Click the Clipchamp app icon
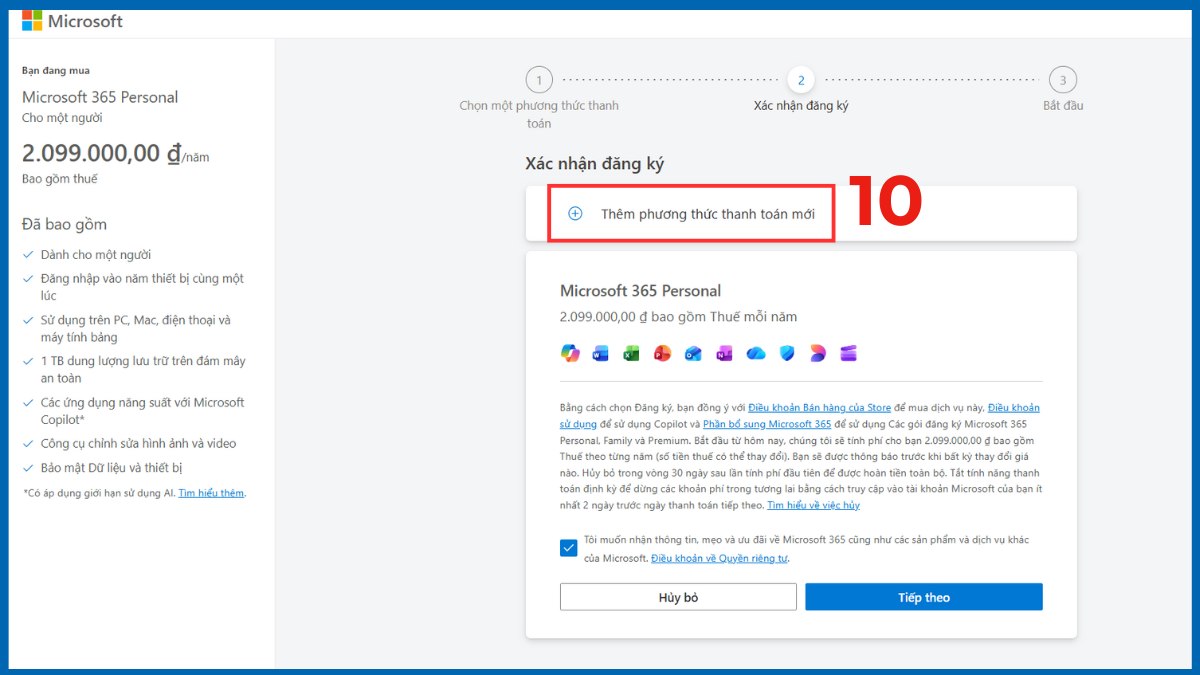 click(849, 353)
